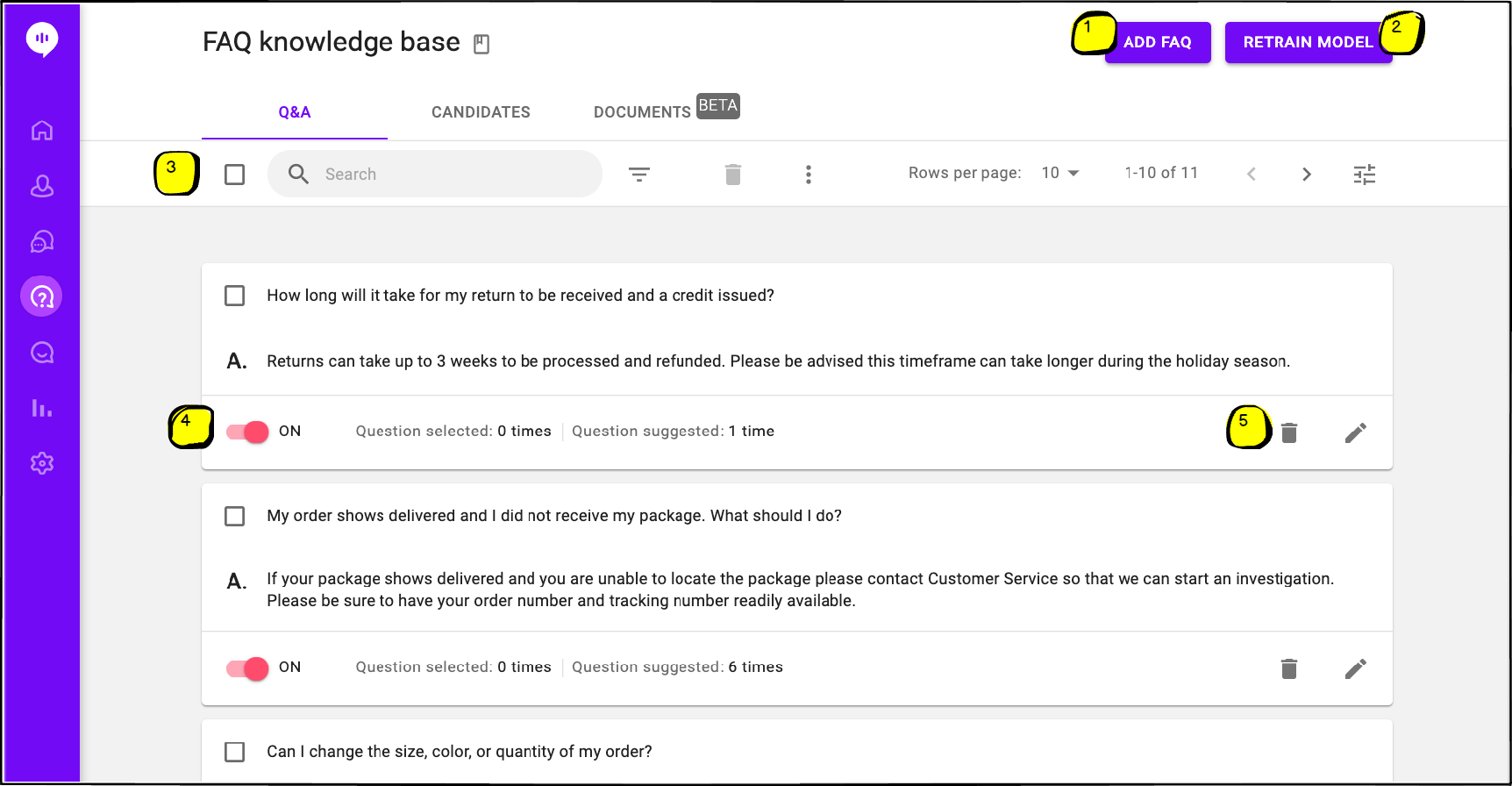
Task: Edit the package not received FAQ
Action: click(1356, 669)
